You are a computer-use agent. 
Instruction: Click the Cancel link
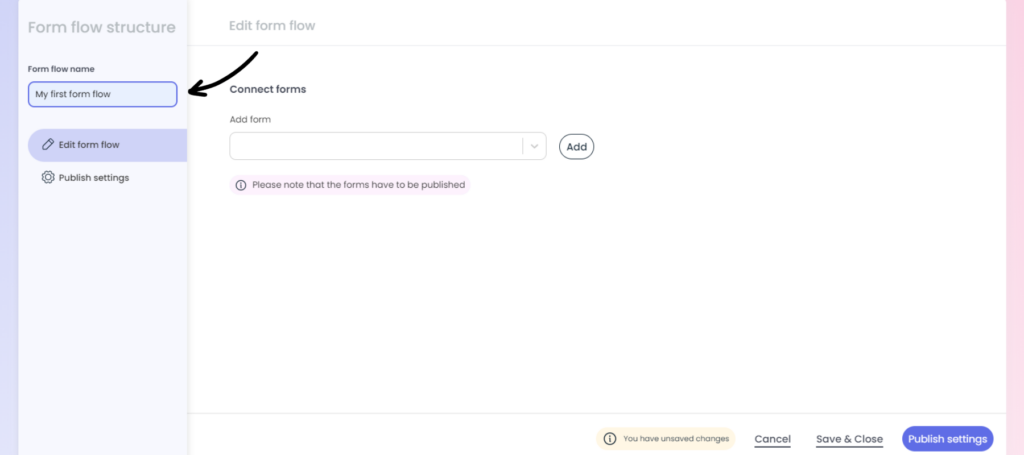(x=773, y=439)
